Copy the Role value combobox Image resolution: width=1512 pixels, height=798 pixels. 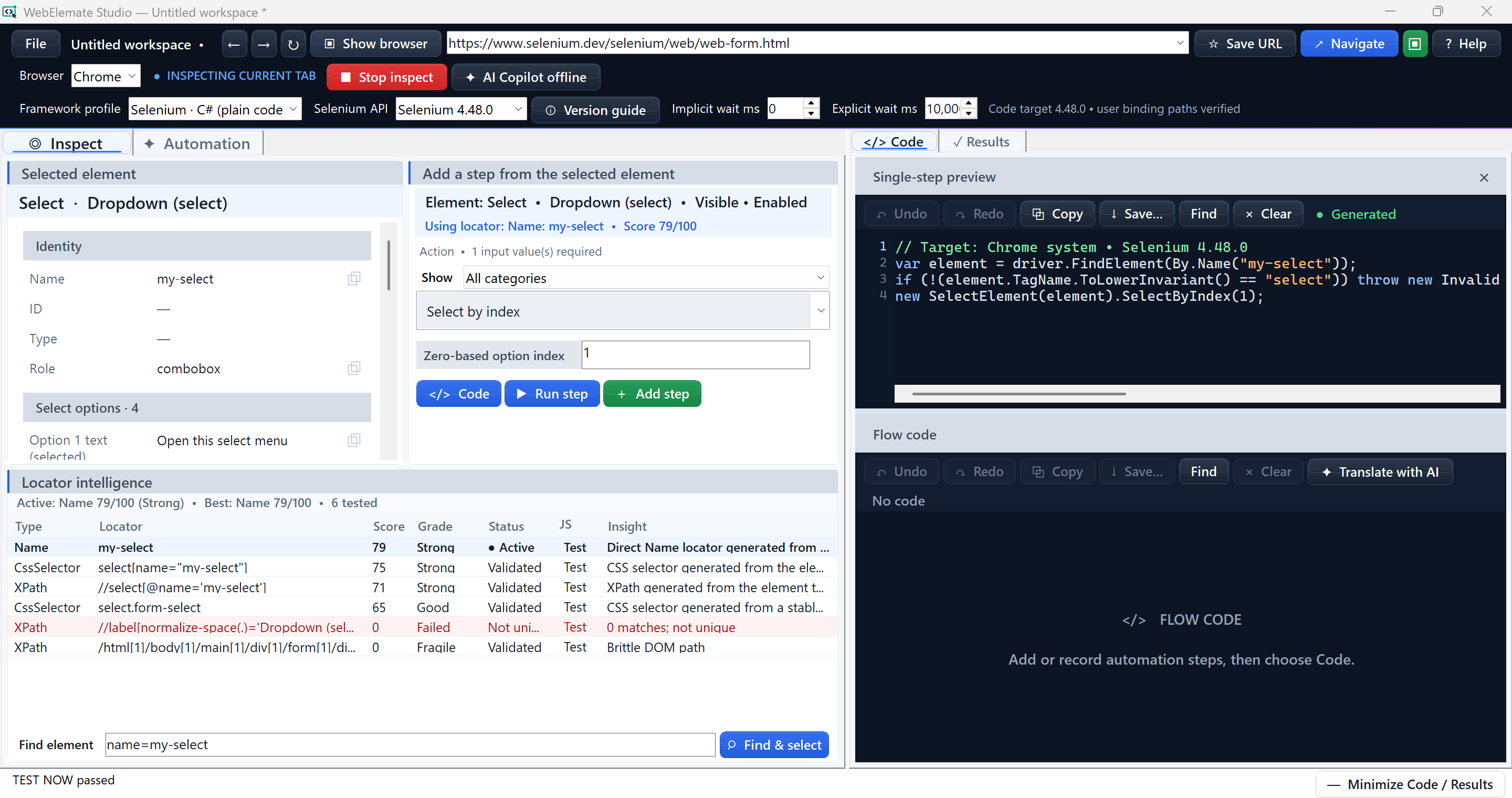(x=353, y=369)
